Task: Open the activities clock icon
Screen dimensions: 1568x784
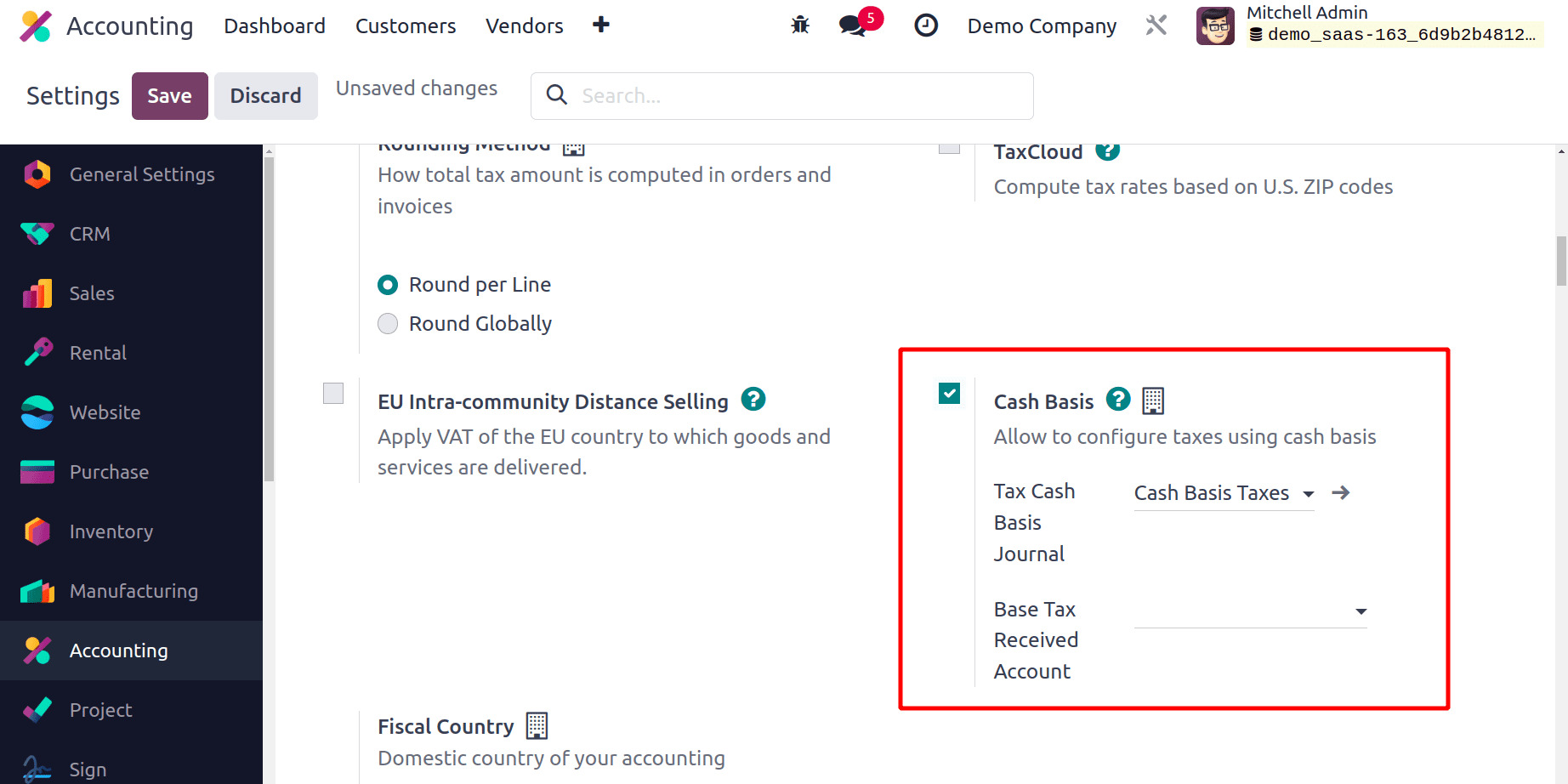Action: tap(925, 26)
